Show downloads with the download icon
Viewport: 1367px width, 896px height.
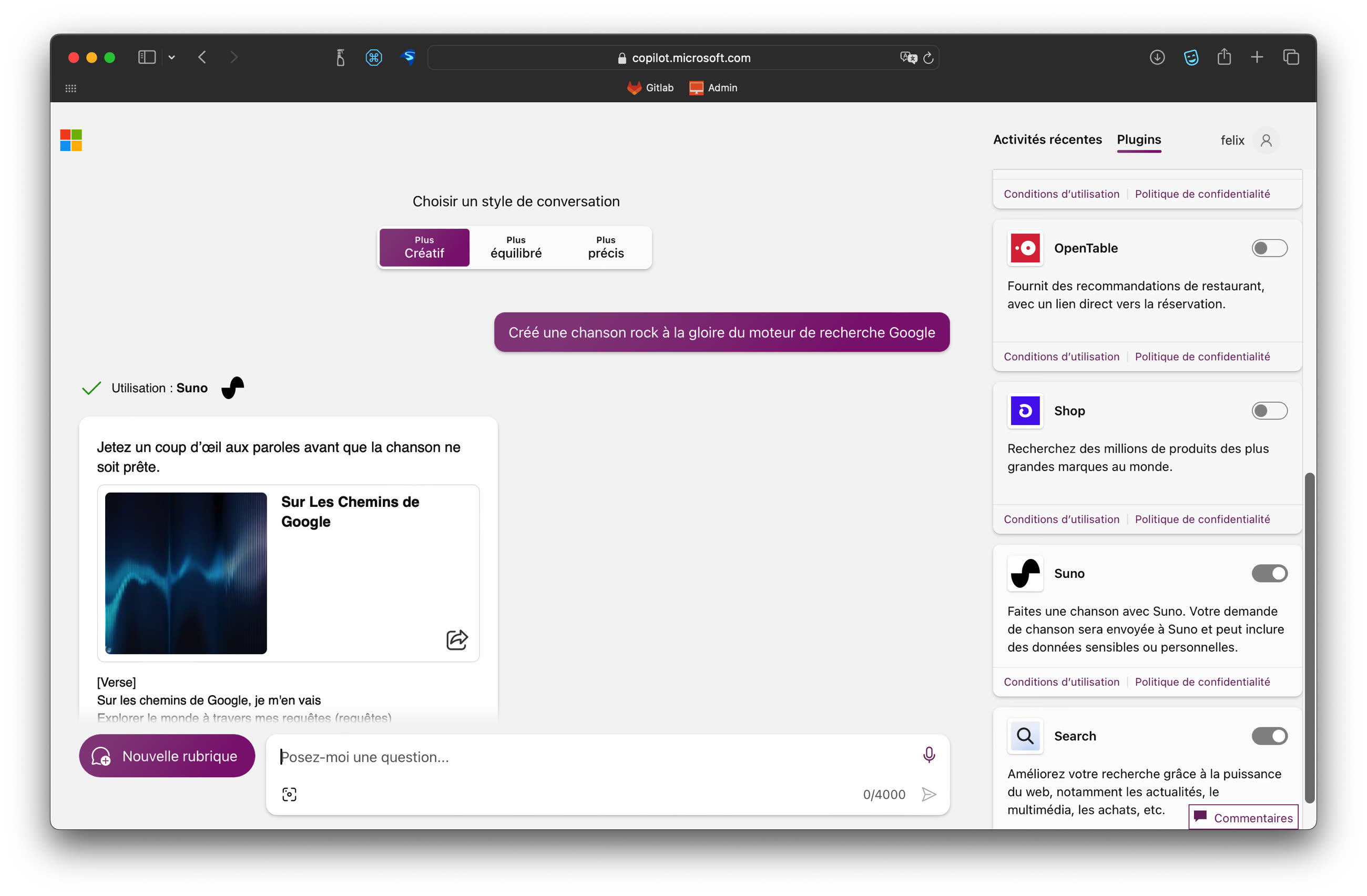coord(1157,57)
